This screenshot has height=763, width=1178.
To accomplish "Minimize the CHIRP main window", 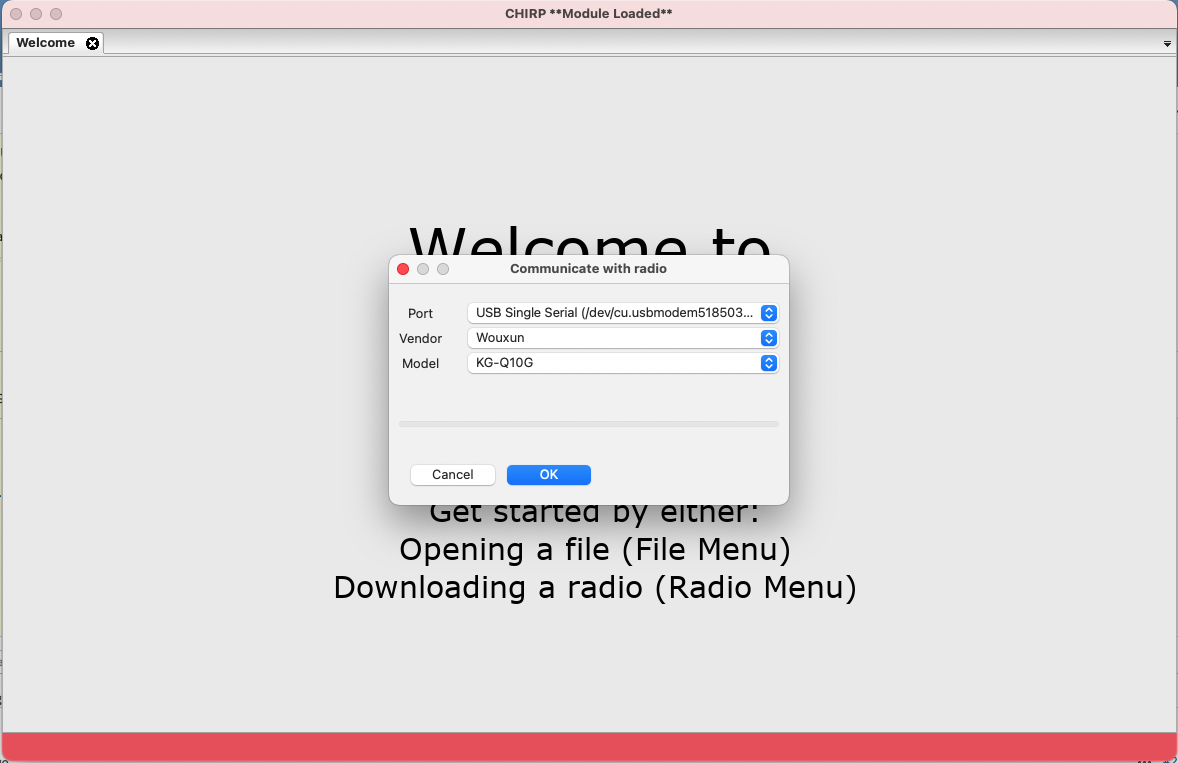I will [36, 14].
